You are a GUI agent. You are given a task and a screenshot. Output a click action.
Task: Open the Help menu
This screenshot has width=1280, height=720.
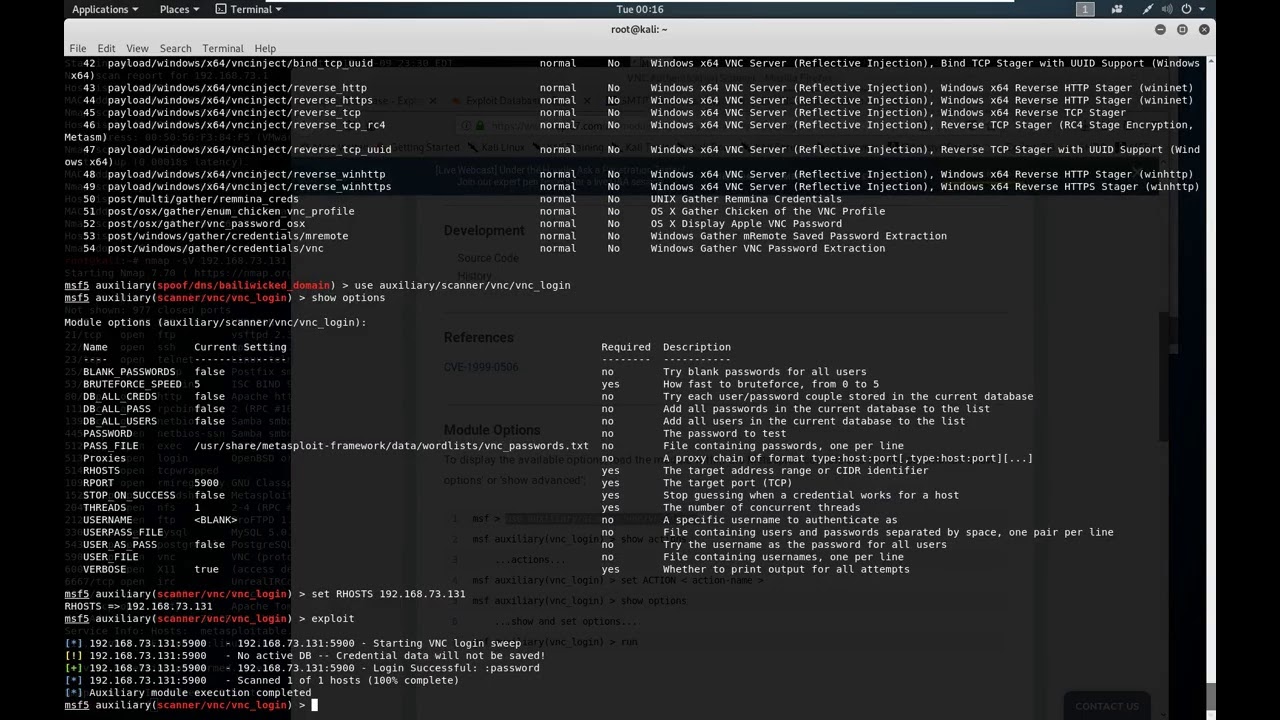point(265,48)
